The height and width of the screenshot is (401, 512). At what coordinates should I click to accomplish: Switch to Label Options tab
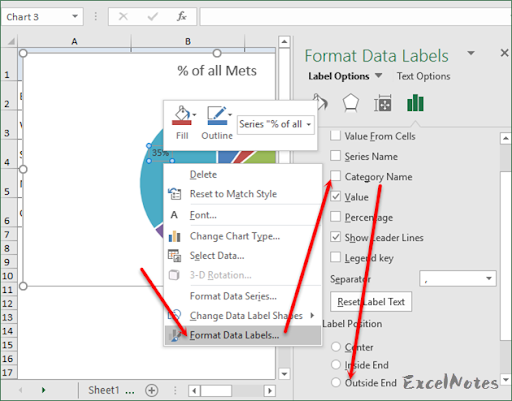point(339,76)
